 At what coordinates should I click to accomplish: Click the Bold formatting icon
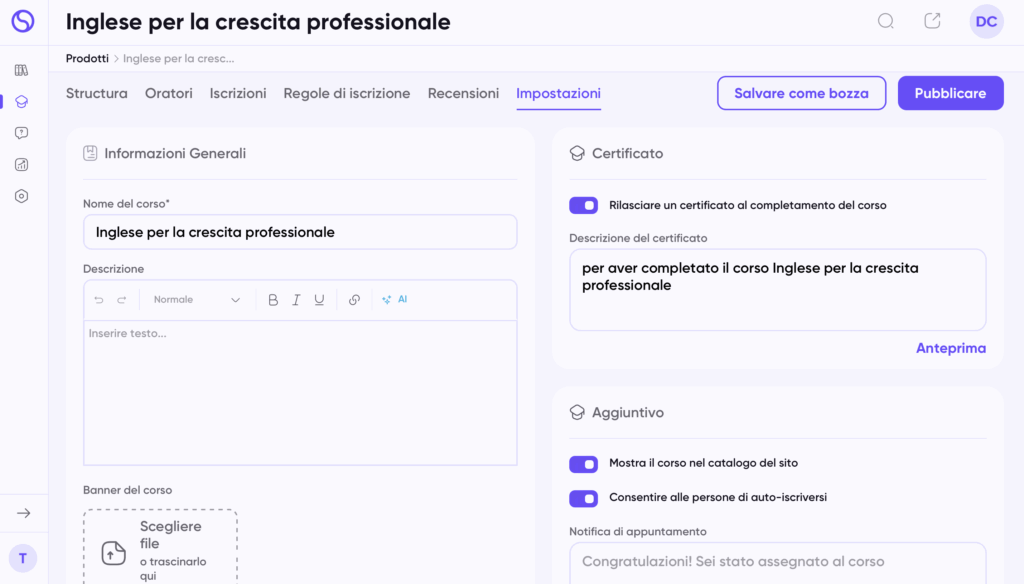coord(273,299)
